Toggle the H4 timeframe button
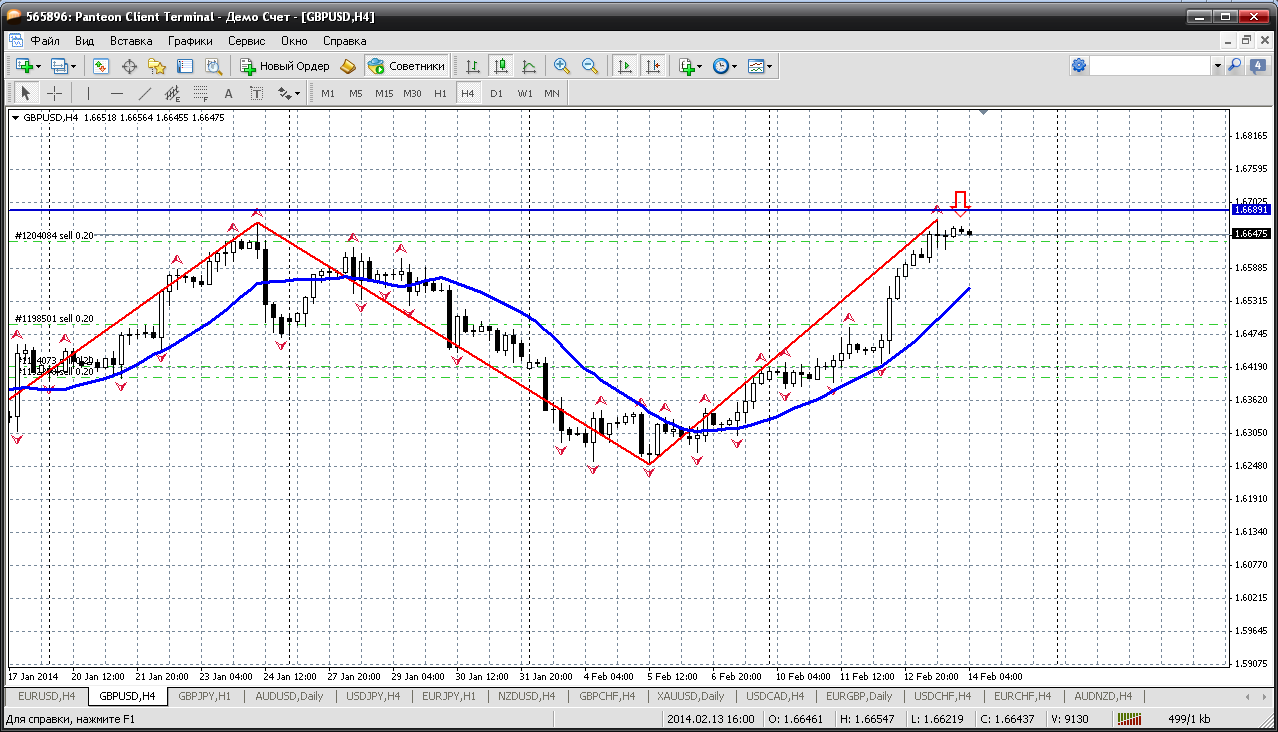This screenshot has height=732, width=1278. [x=467, y=93]
